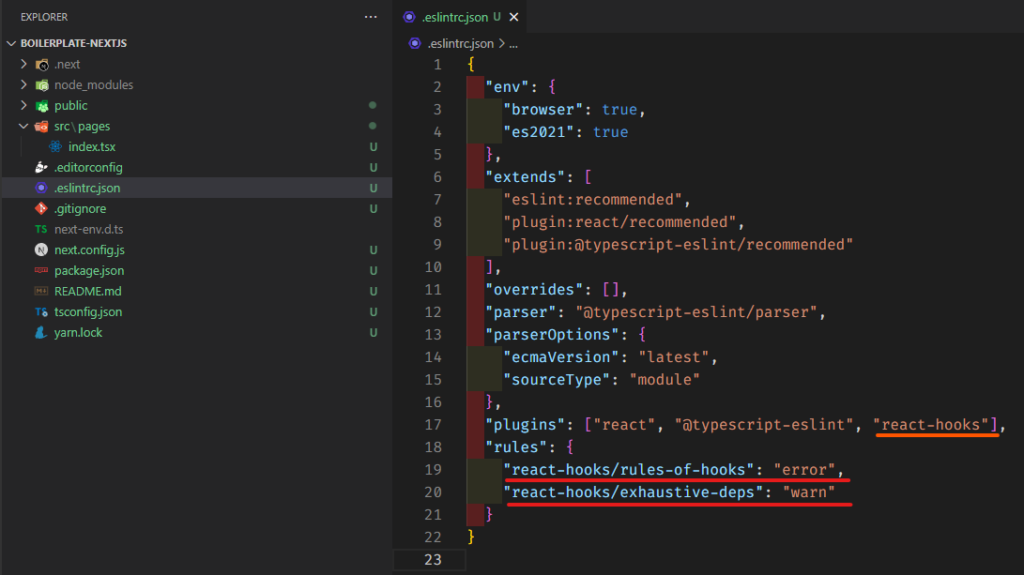Click the underlined "react-hooks" plugin string
The height and width of the screenshot is (575, 1024).
click(931, 425)
